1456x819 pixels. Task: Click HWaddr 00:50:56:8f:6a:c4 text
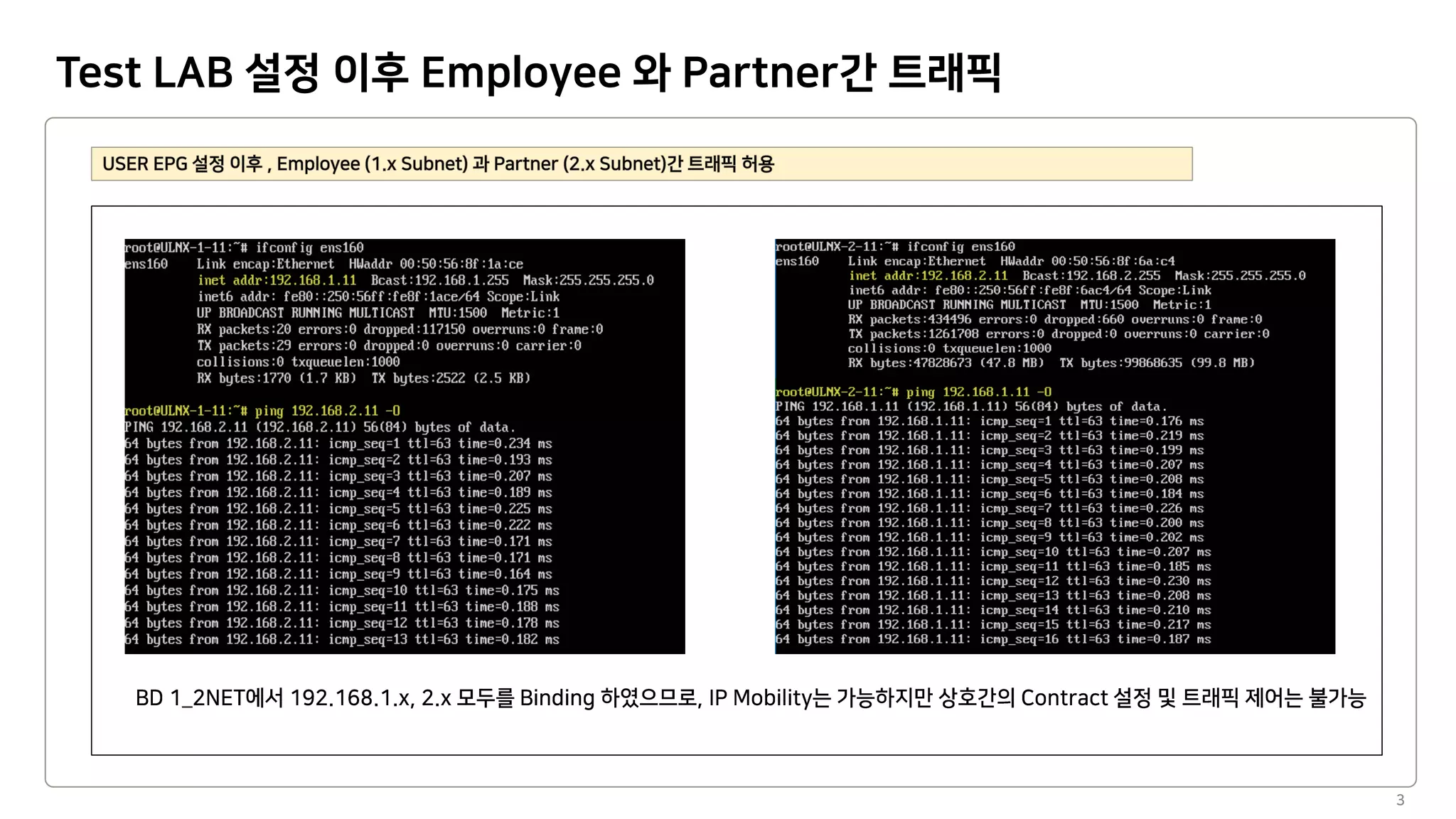1088,261
